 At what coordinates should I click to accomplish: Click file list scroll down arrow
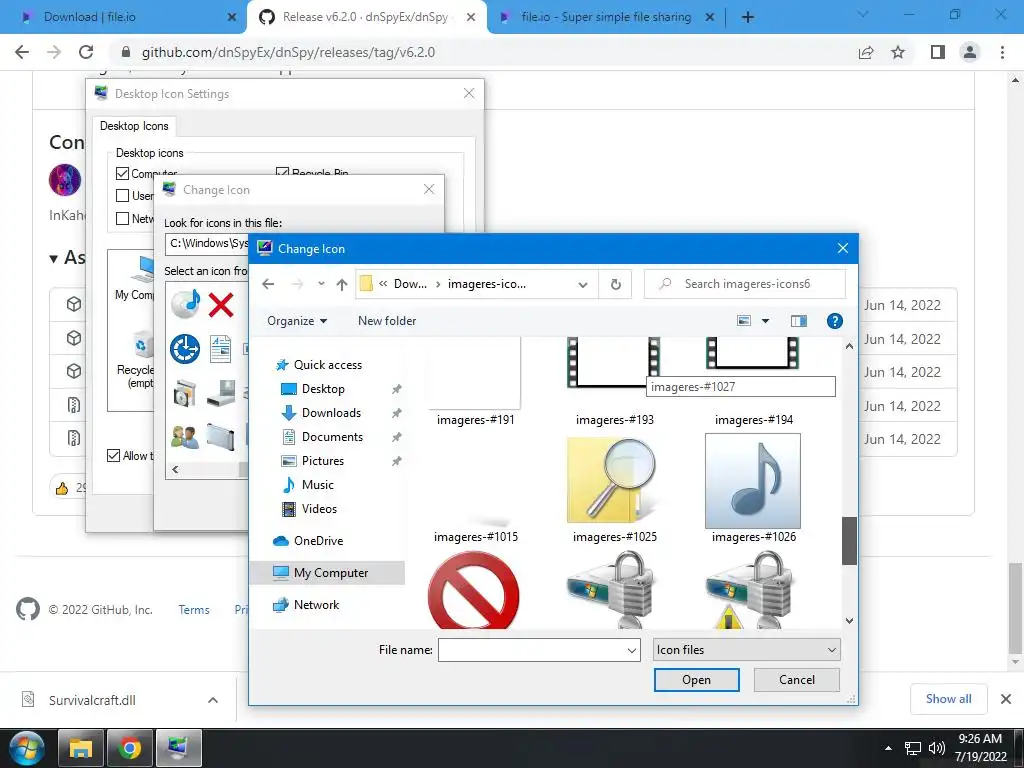(849, 621)
